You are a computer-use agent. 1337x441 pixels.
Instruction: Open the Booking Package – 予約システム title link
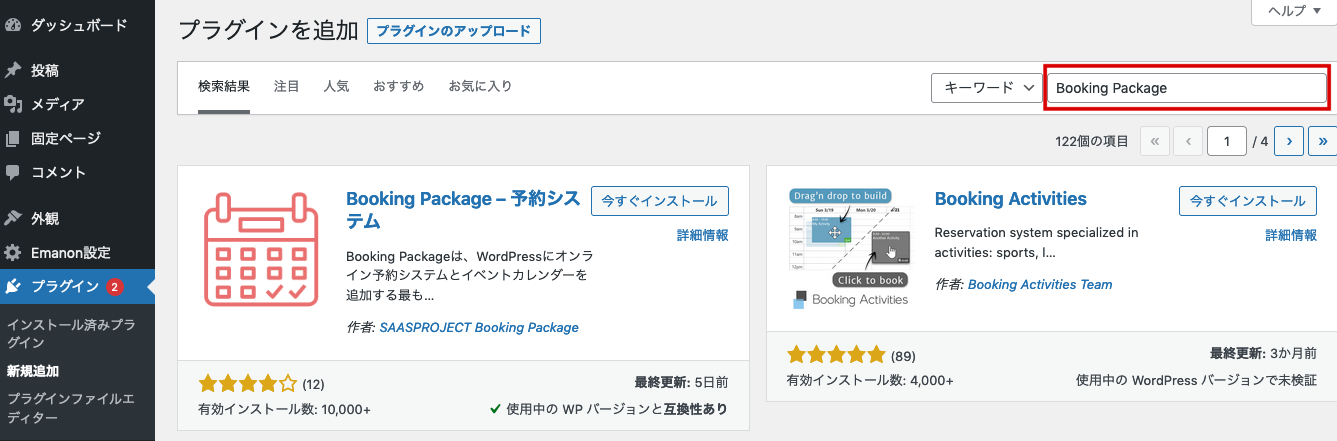(463, 210)
